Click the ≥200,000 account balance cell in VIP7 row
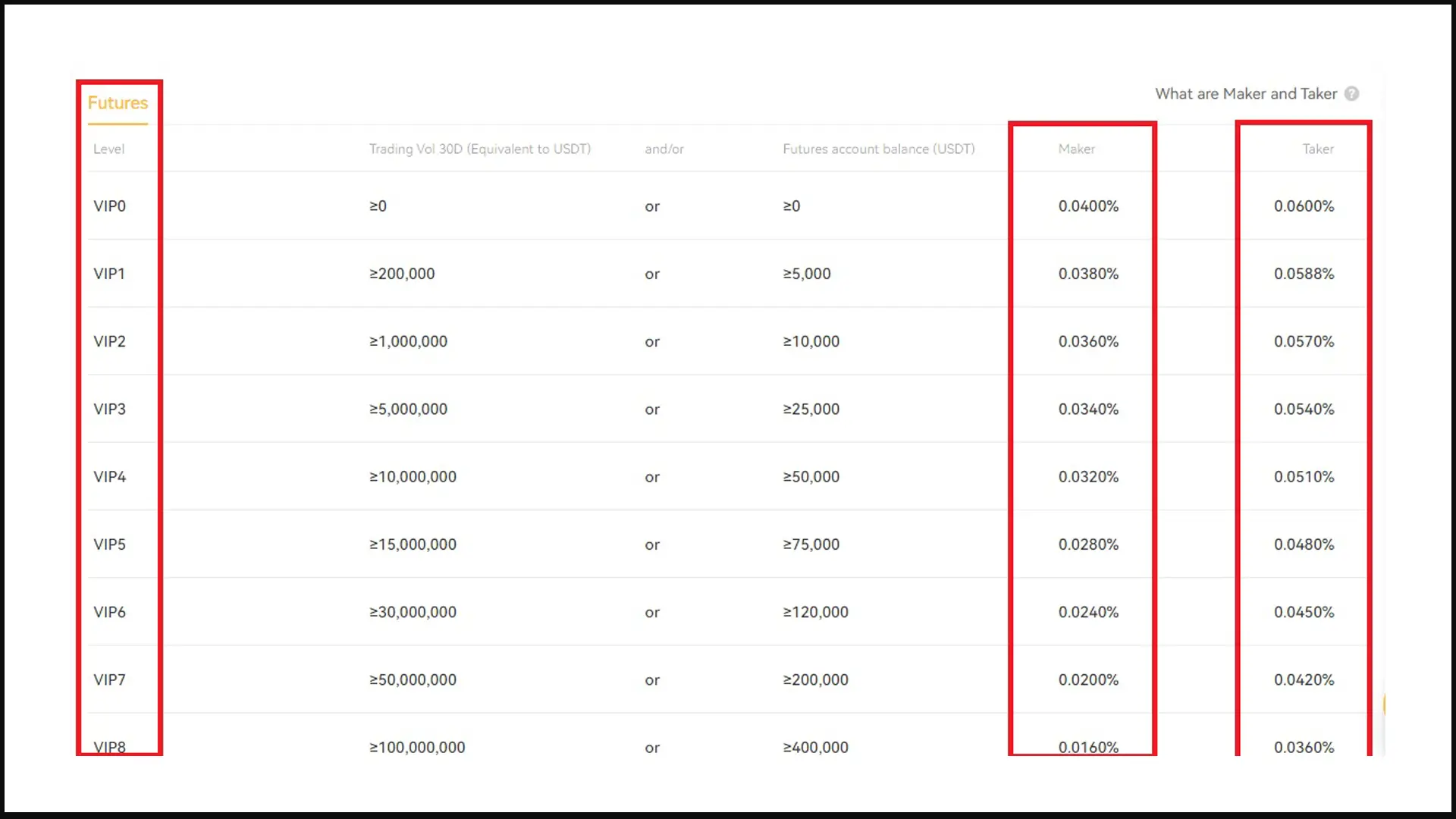This screenshot has width=1456, height=819. point(816,680)
